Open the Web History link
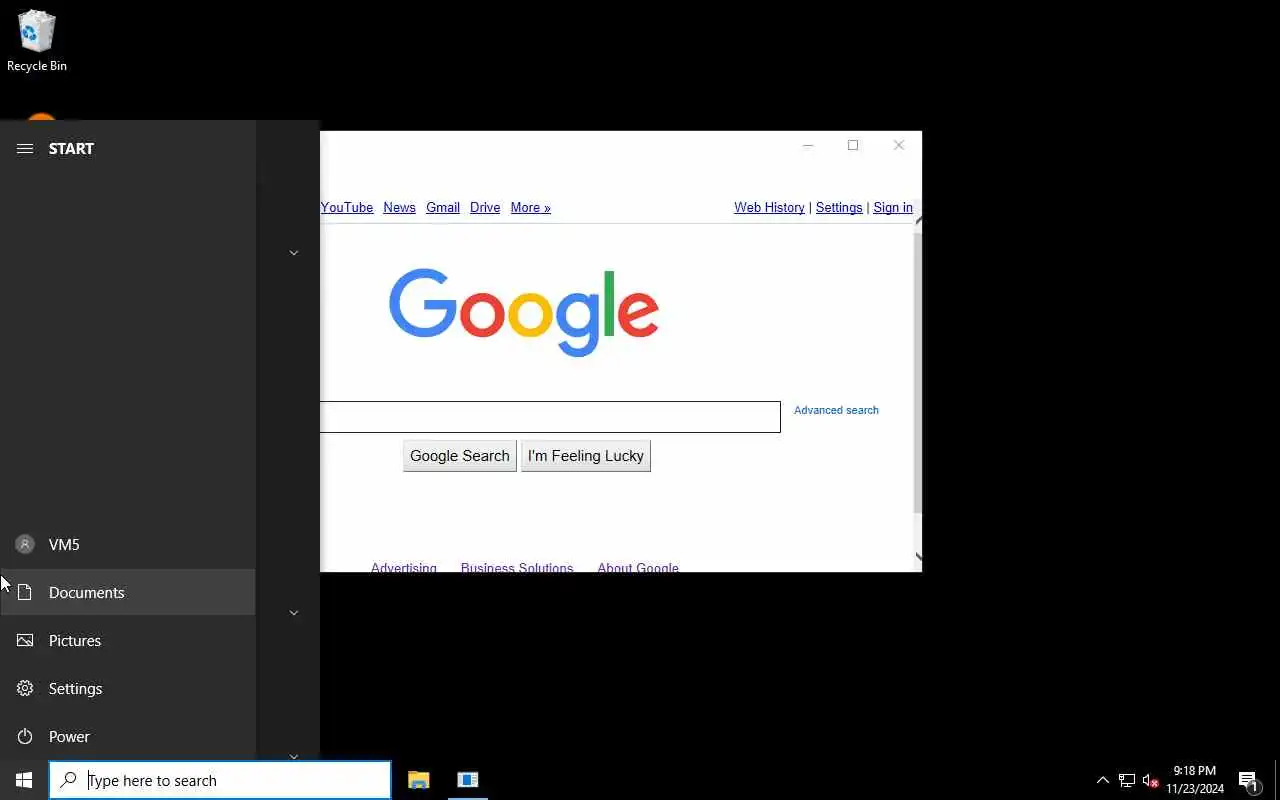Screen dimensions: 1280x800 coord(769,207)
